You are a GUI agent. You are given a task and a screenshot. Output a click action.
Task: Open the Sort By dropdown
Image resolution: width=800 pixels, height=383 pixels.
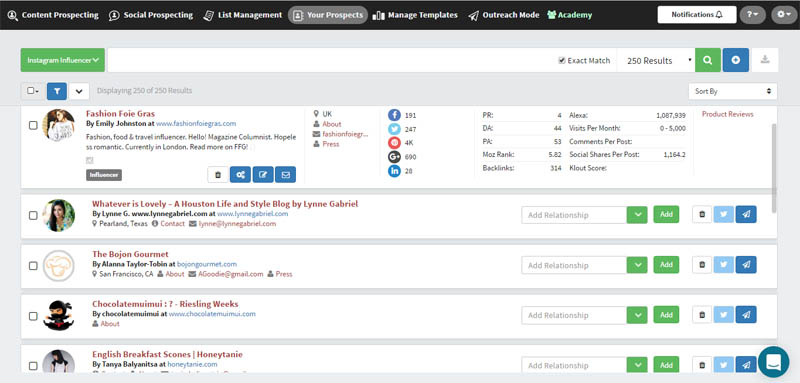click(733, 91)
